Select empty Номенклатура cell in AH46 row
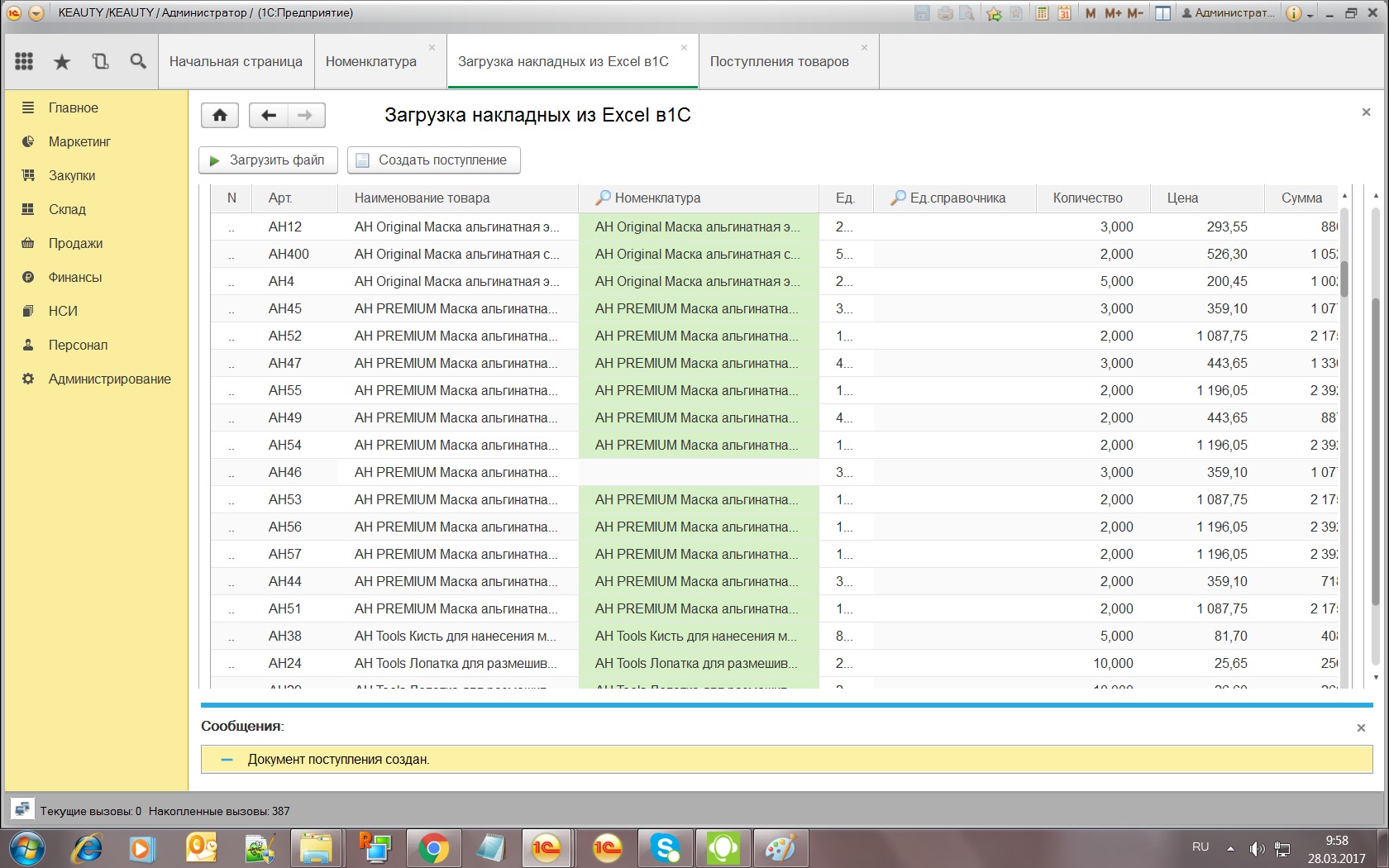1389x868 pixels. (699, 472)
